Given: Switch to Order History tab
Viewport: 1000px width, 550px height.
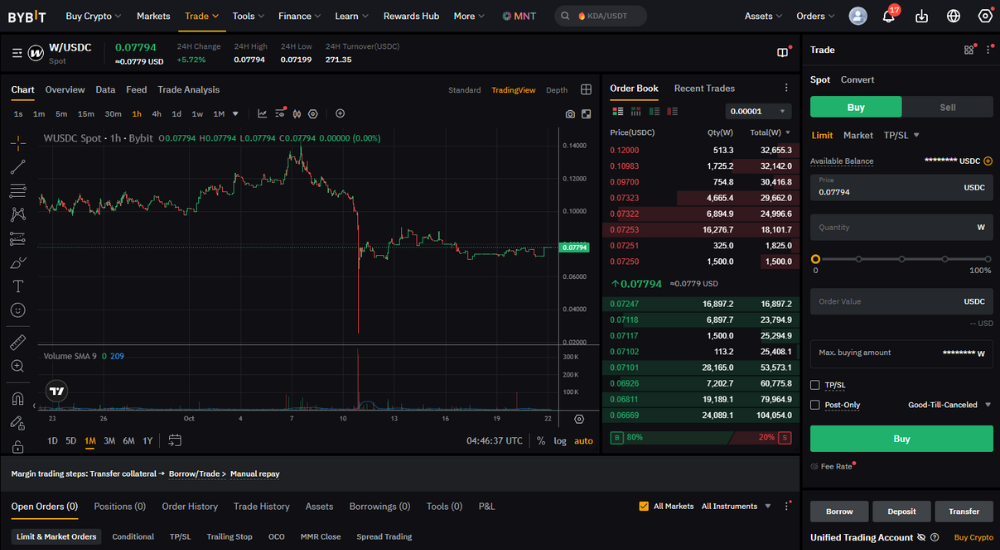Looking at the screenshot, I should (x=189, y=506).
